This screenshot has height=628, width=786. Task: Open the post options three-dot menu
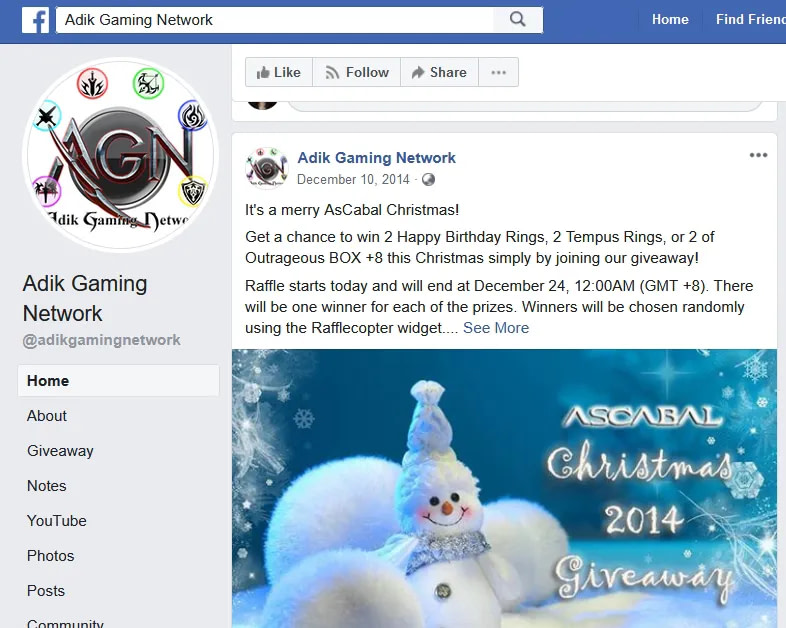758,155
